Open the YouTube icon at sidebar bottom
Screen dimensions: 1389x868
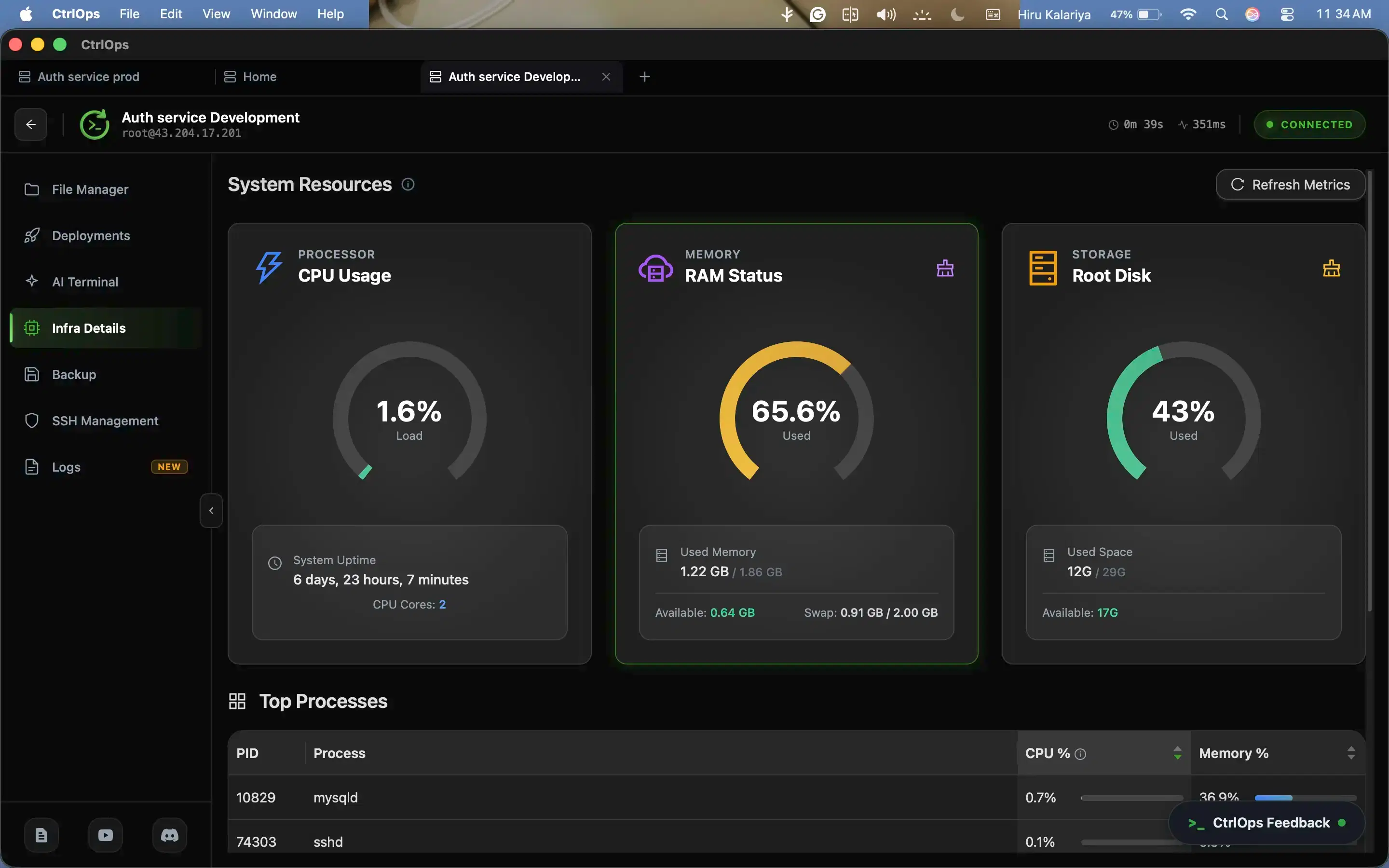pyautogui.click(x=106, y=835)
